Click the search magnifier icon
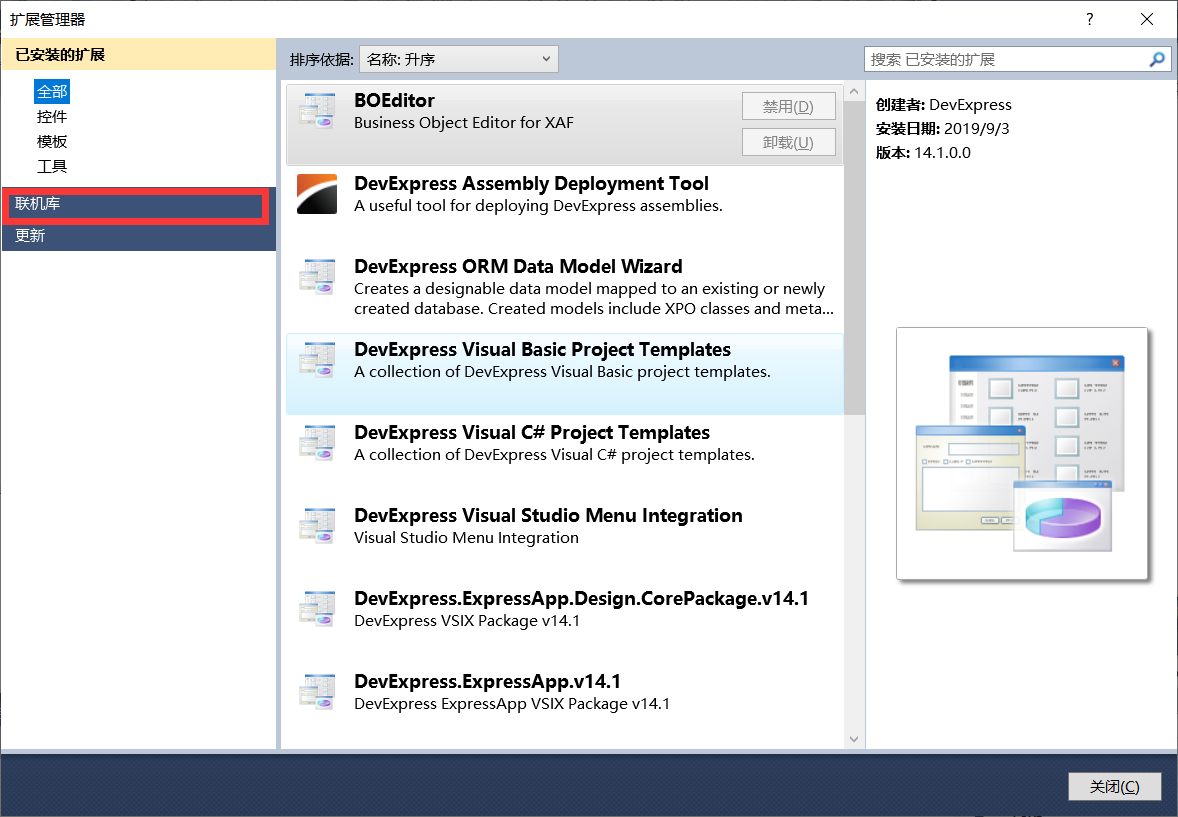This screenshot has height=817, width=1178. tap(1157, 59)
